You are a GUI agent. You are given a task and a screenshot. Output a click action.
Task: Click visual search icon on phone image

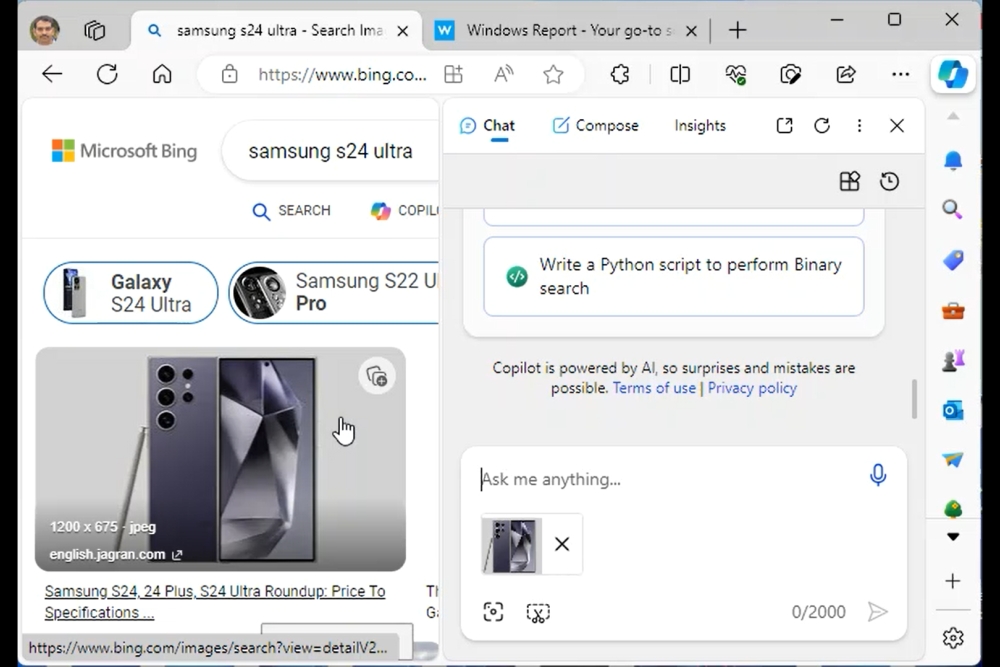point(376,377)
